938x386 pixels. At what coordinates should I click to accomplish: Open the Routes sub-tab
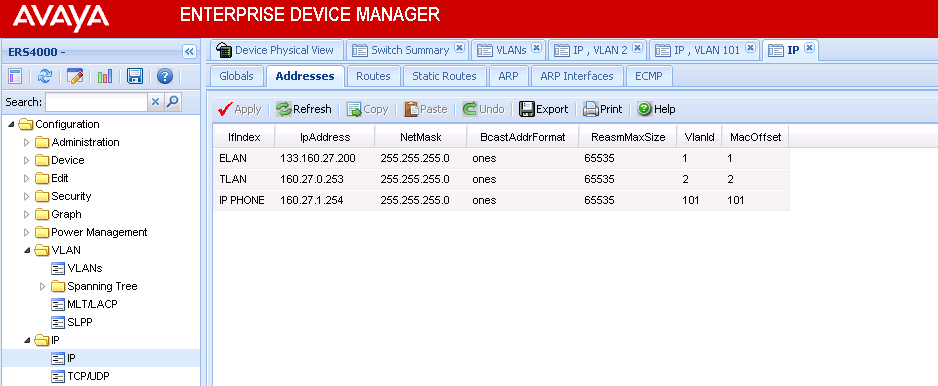click(x=373, y=77)
